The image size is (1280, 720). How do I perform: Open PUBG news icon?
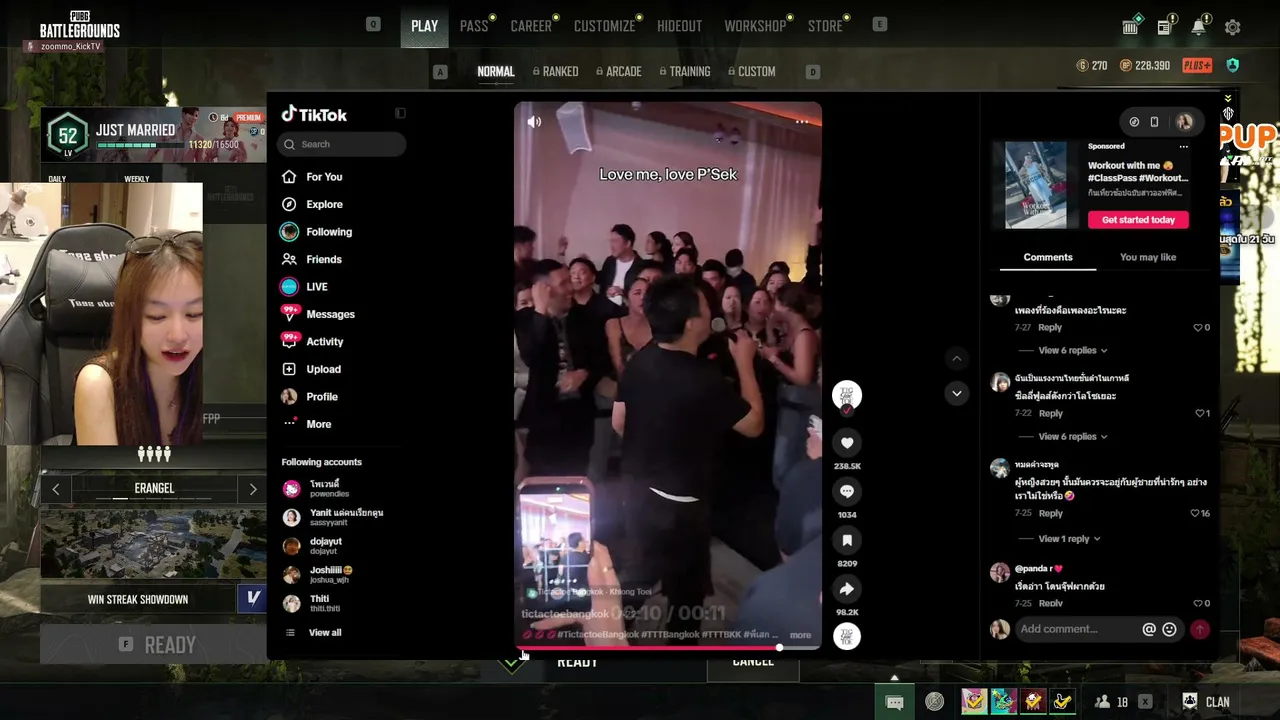(1164, 27)
